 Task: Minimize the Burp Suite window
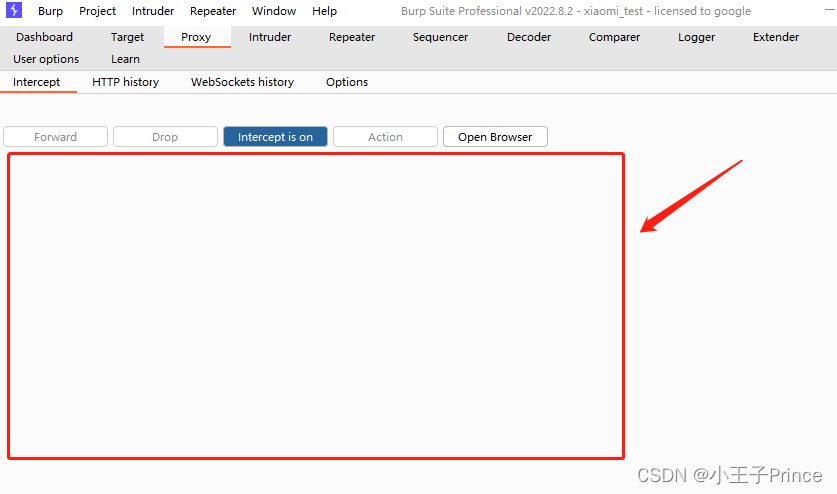click(829, 9)
